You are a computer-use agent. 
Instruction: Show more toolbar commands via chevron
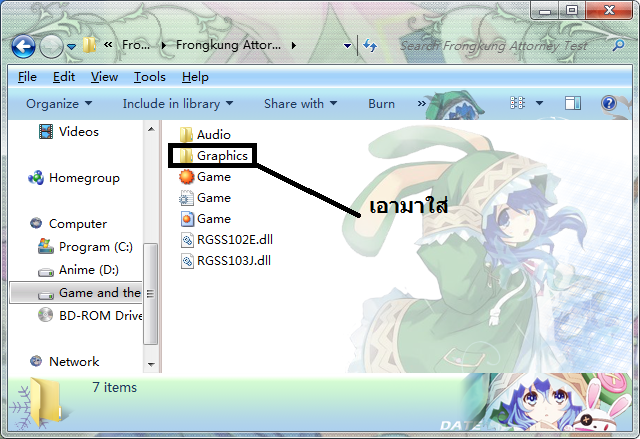pyautogui.click(x=421, y=104)
